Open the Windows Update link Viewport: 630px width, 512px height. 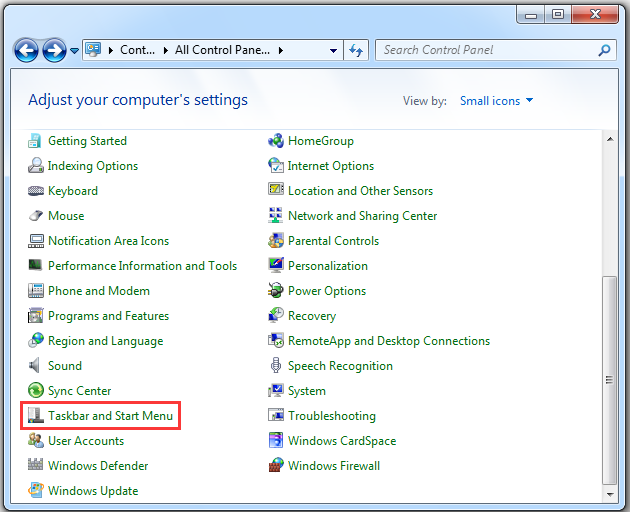93,491
